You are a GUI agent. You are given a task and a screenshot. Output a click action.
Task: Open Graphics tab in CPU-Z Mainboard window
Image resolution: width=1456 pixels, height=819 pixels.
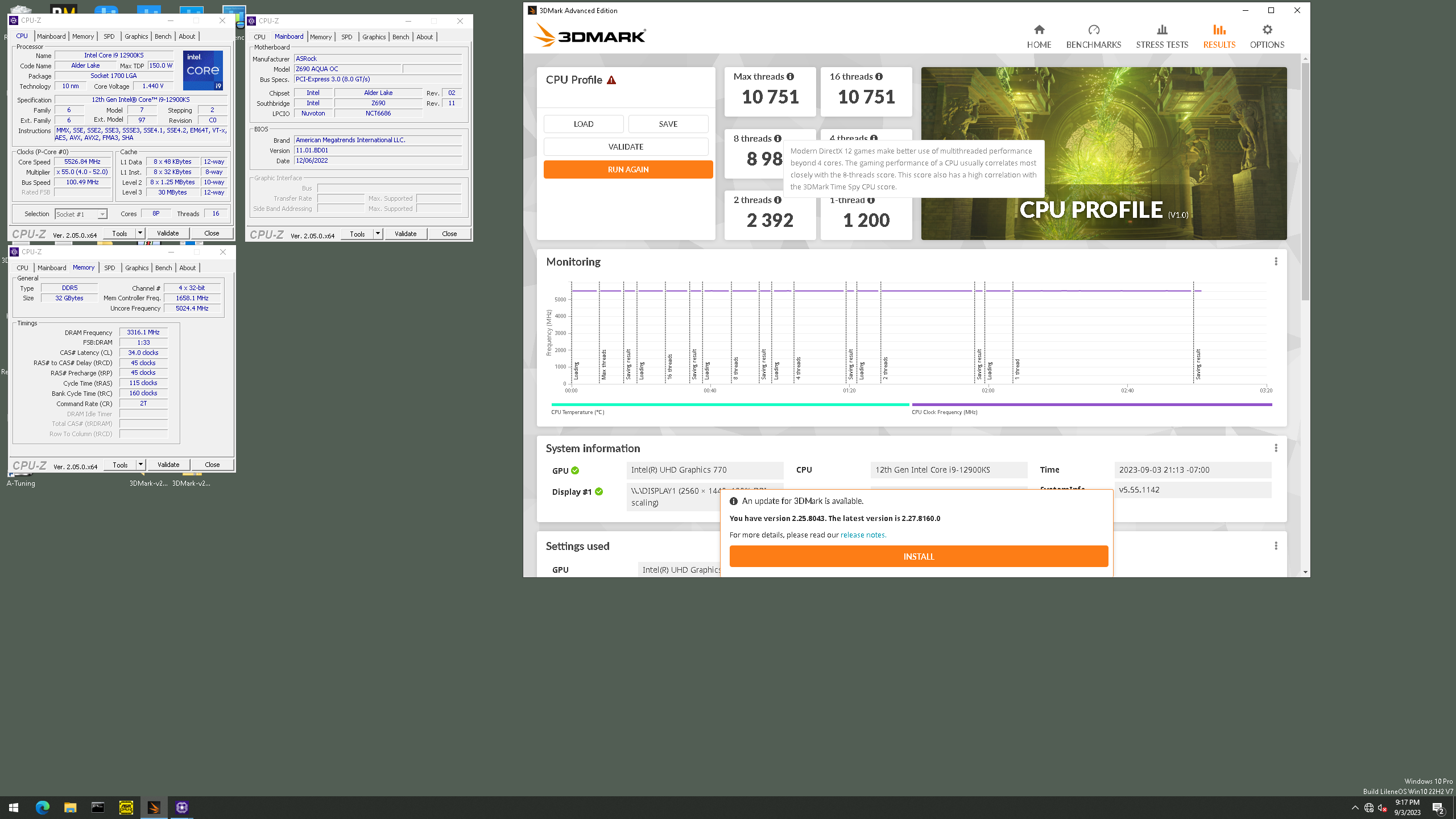374,37
